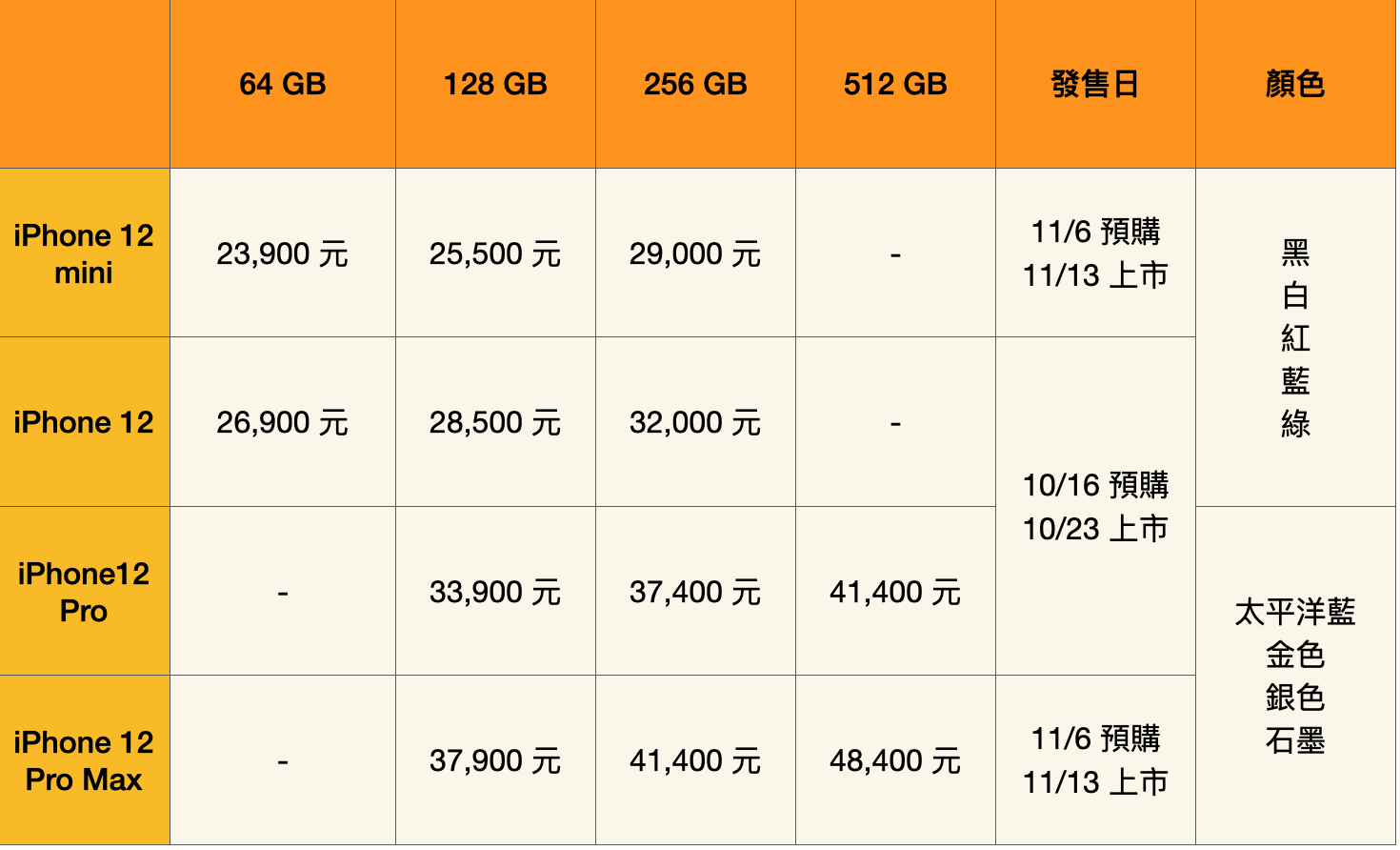Click the 64 GB column header

pyautogui.click(x=283, y=85)
